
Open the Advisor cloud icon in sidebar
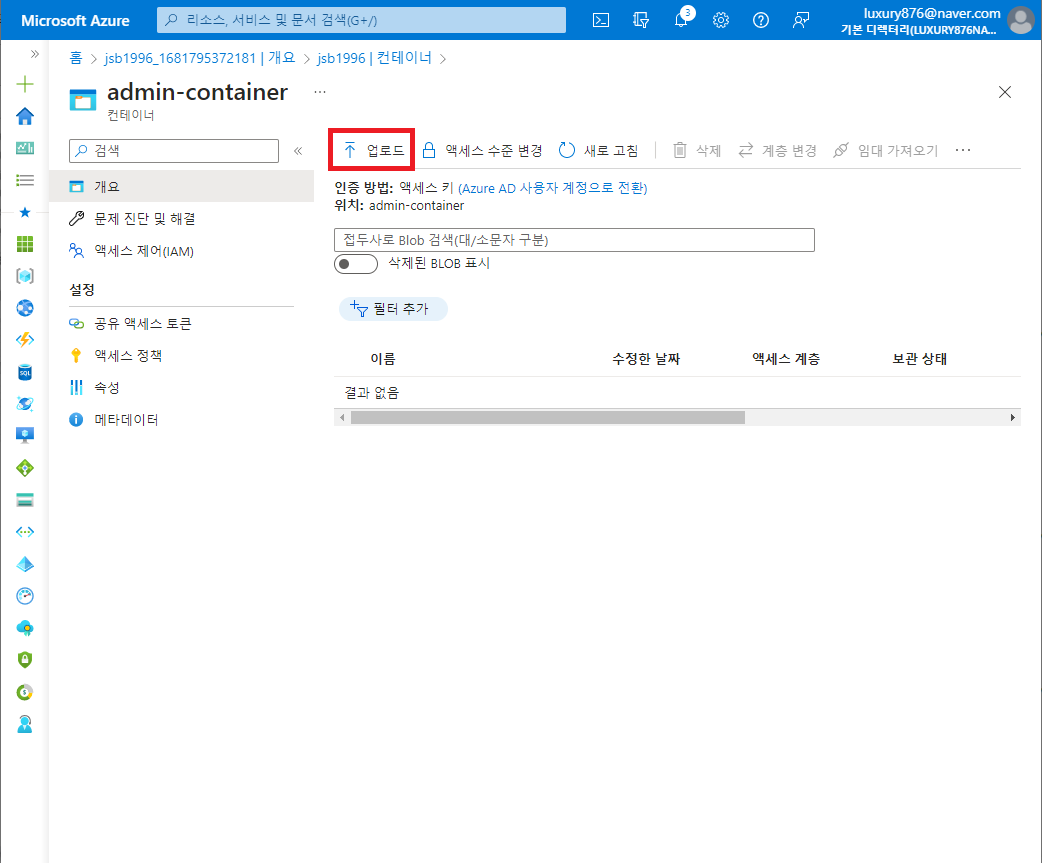pyautogui.click(x=25, y=627)
